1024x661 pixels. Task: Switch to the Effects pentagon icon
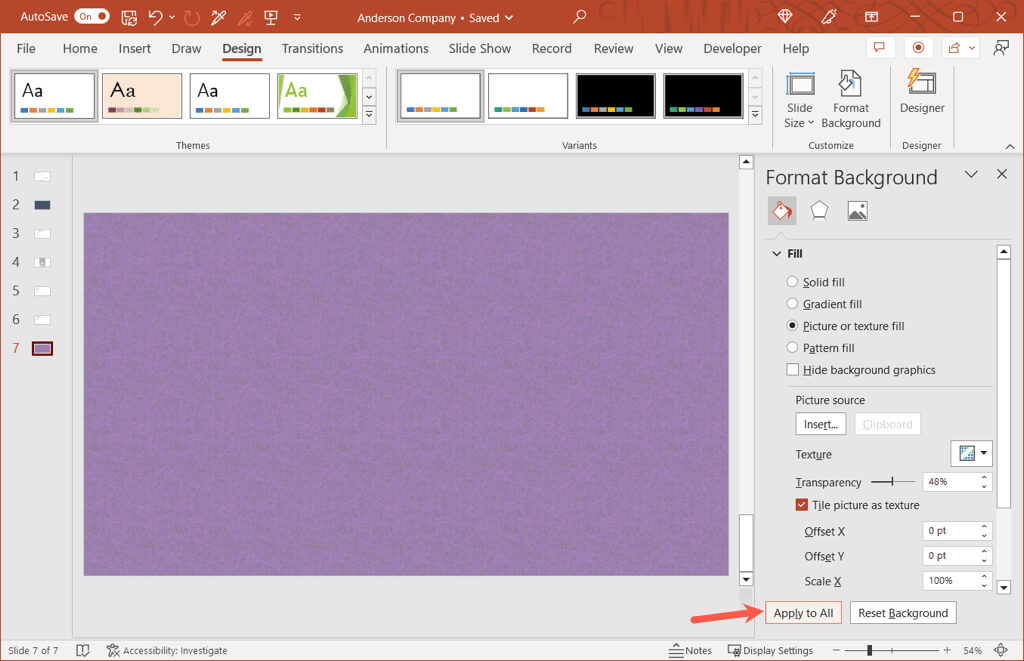[819, 210]
